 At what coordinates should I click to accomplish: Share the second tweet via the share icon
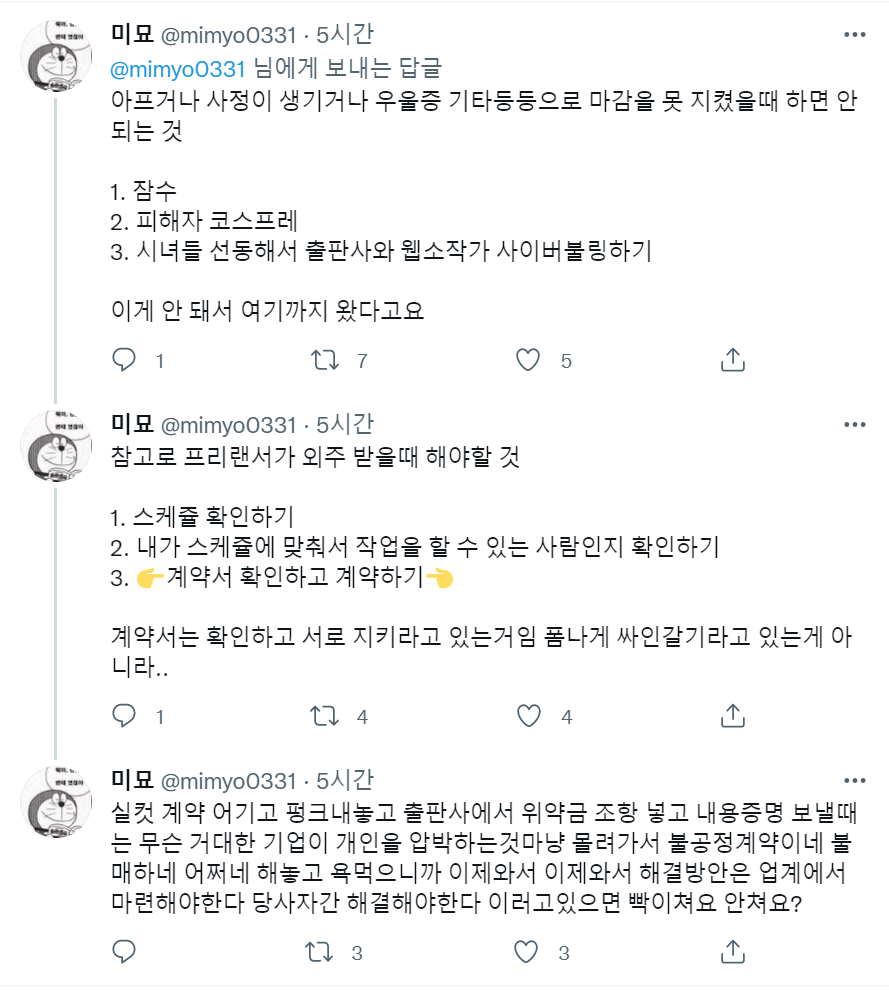(733, 715)
